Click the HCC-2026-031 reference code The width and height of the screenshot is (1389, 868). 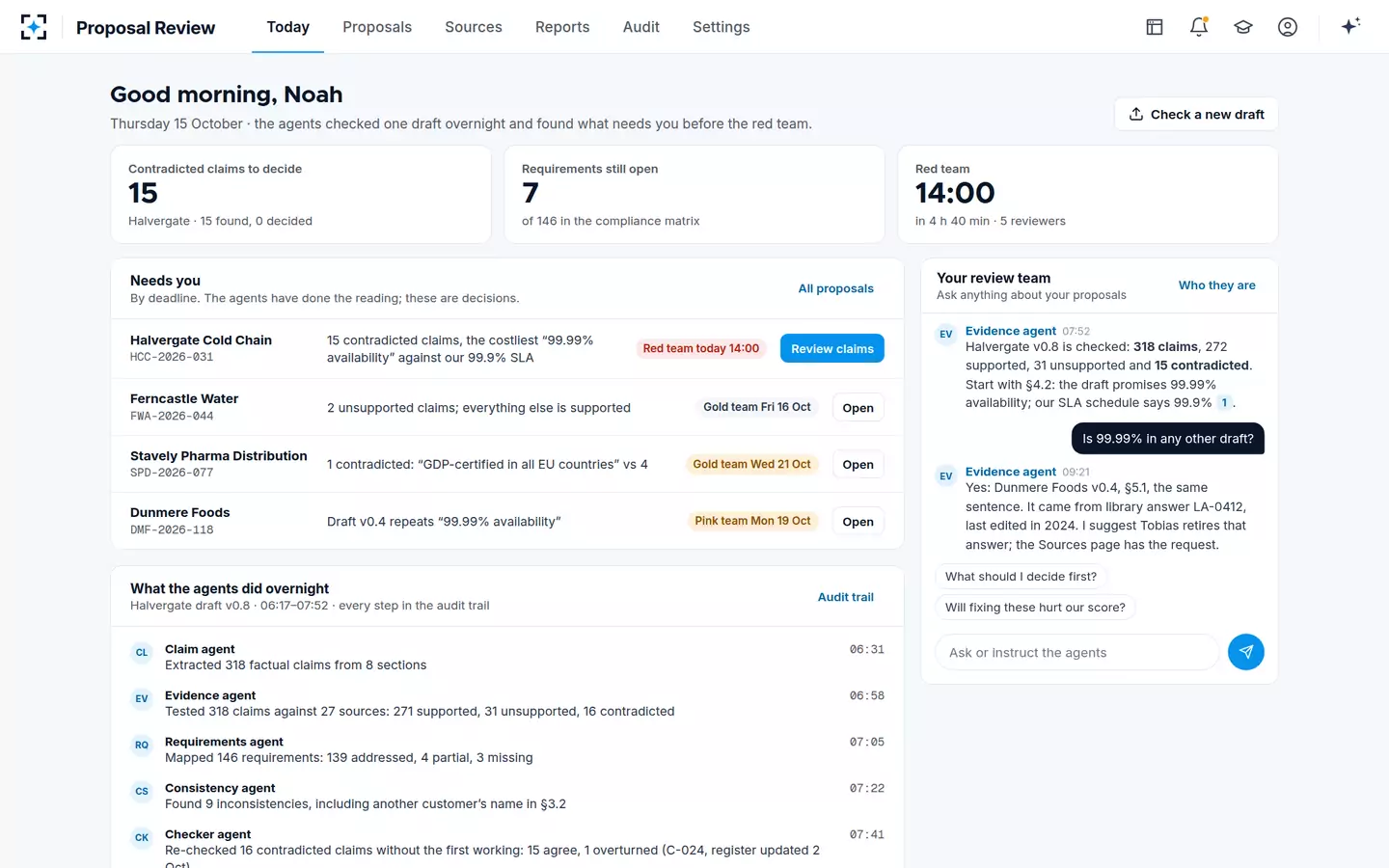pyautogui.click(x=172, y=358)
